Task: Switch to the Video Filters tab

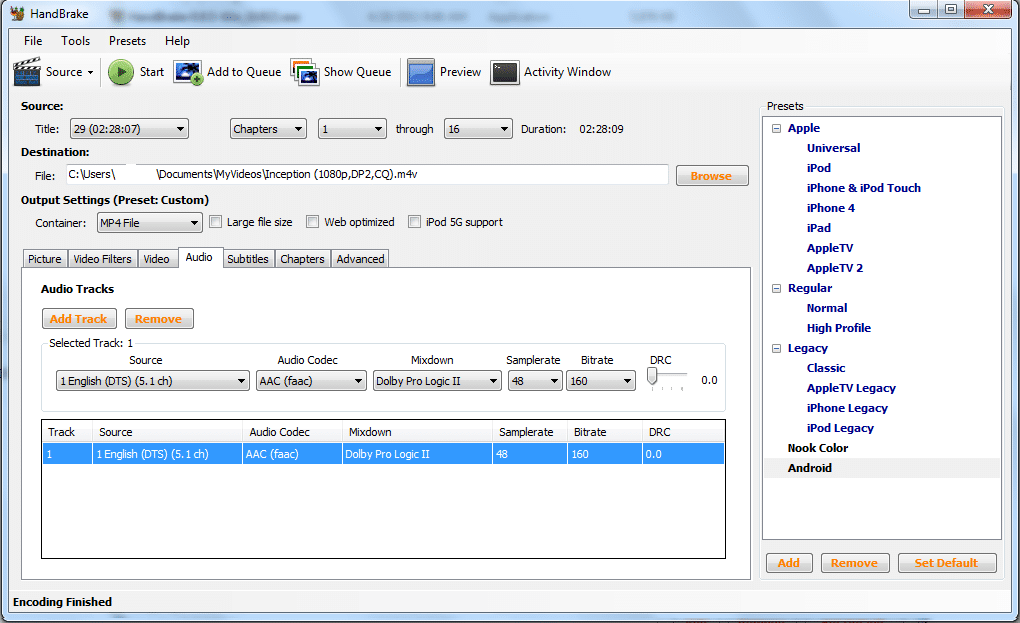Action: (103, 259)
